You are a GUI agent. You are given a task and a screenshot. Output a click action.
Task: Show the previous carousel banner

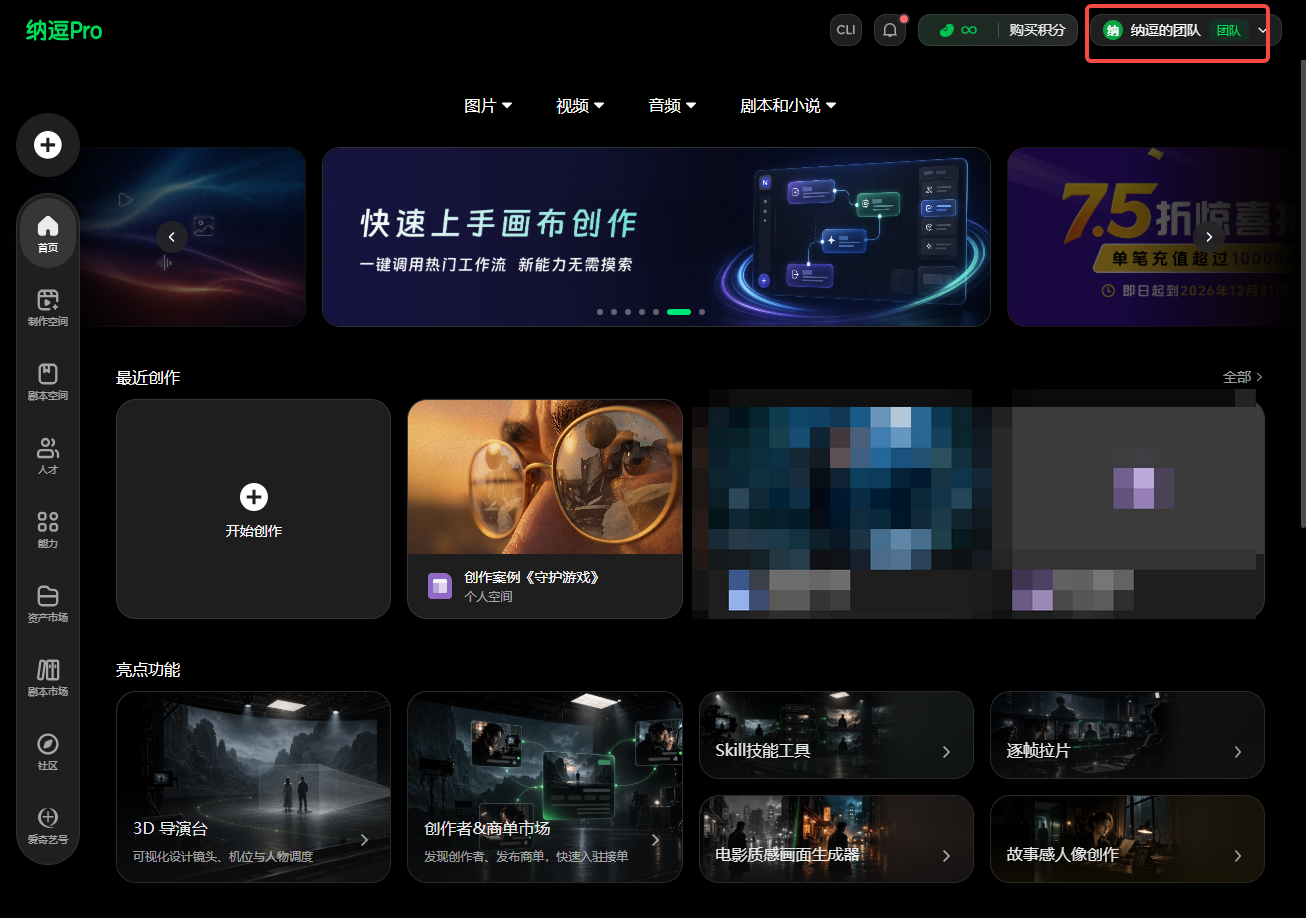coord(172,237)
